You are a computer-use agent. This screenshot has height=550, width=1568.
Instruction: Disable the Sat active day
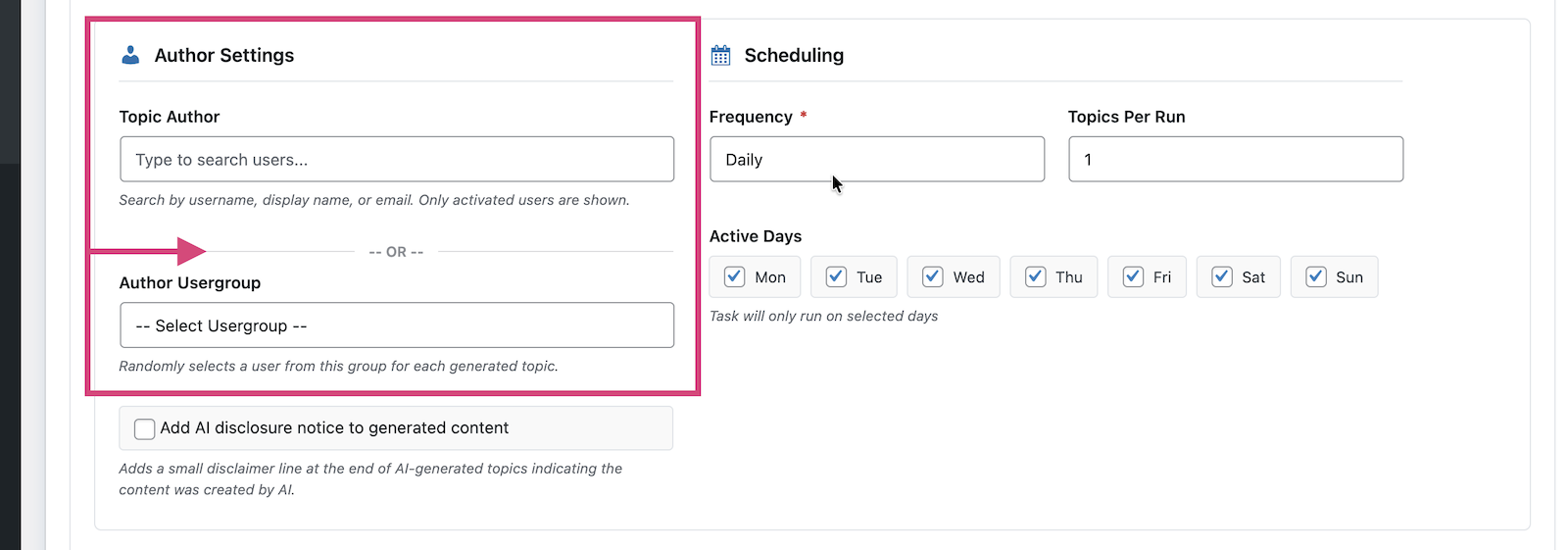(1222, 276)
